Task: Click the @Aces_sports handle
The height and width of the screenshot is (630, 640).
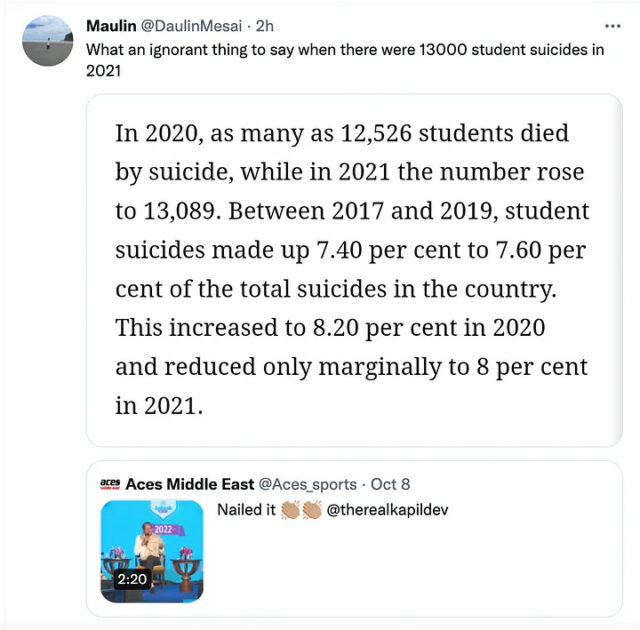Action: coord(307,484)
